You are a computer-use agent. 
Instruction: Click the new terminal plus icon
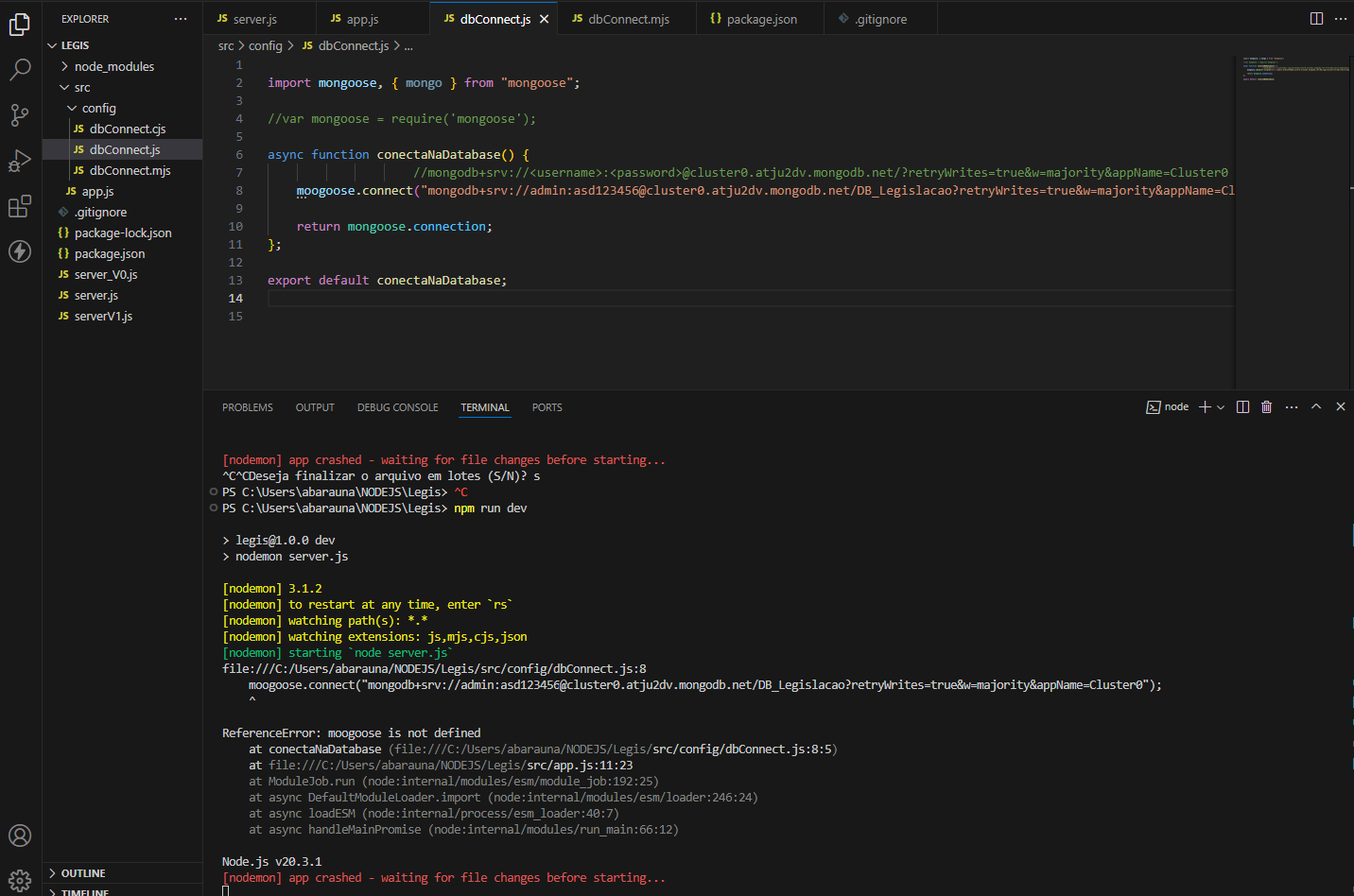1205,407
